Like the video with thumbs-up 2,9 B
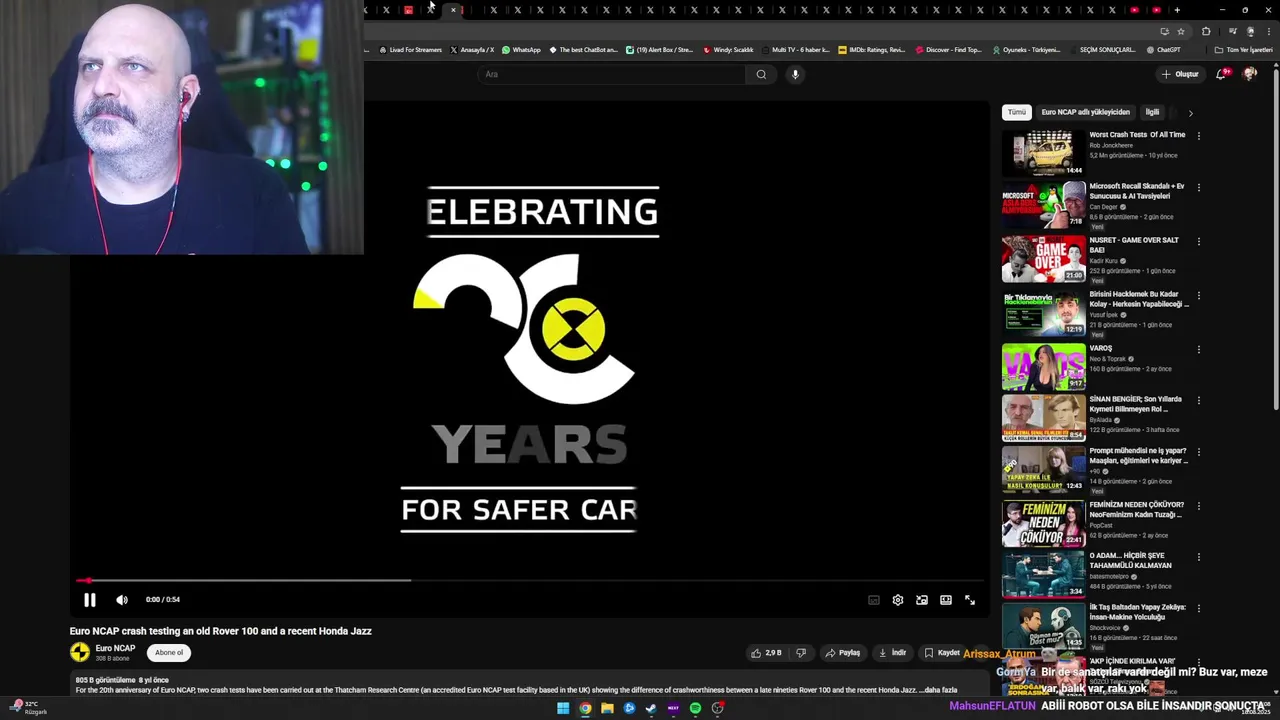 pos(766,653)
